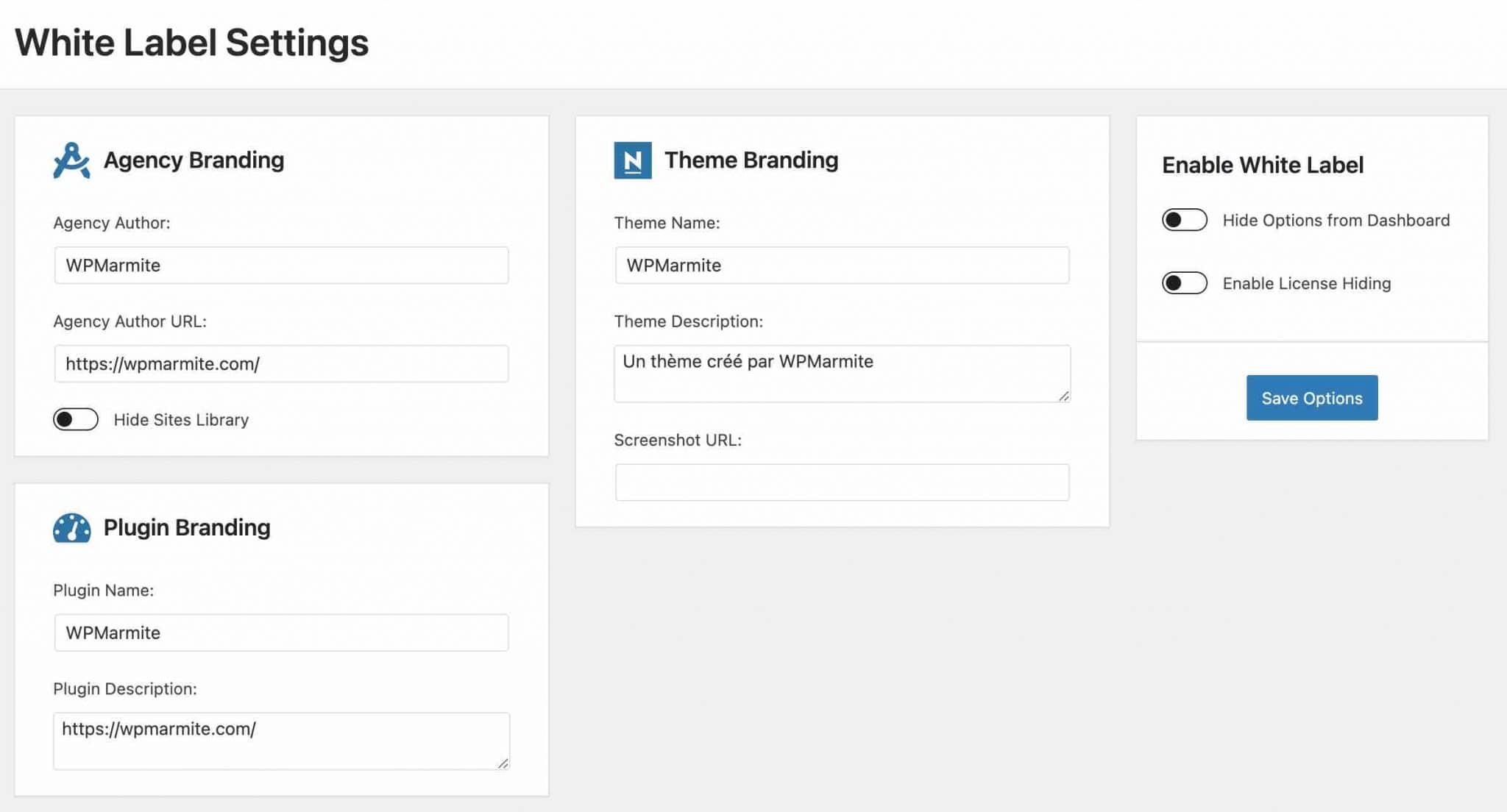Grab the Theme Description resize handle
1507x812 pixels.
[x=1064, y=396]
